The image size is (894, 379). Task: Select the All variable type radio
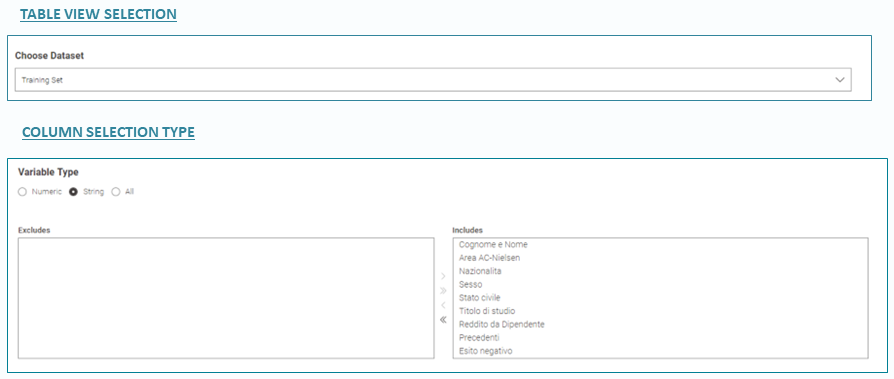coord(116,192)
